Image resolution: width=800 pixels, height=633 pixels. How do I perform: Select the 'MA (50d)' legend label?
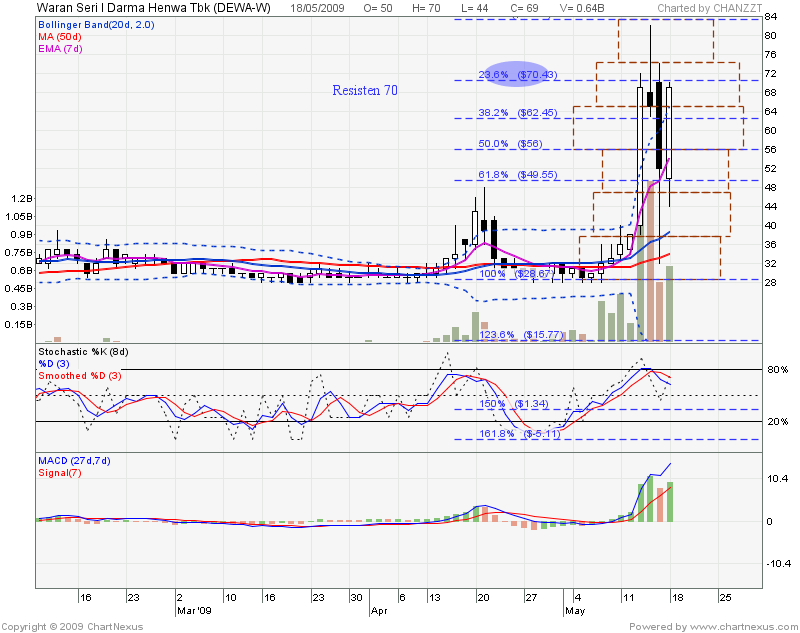60,37
